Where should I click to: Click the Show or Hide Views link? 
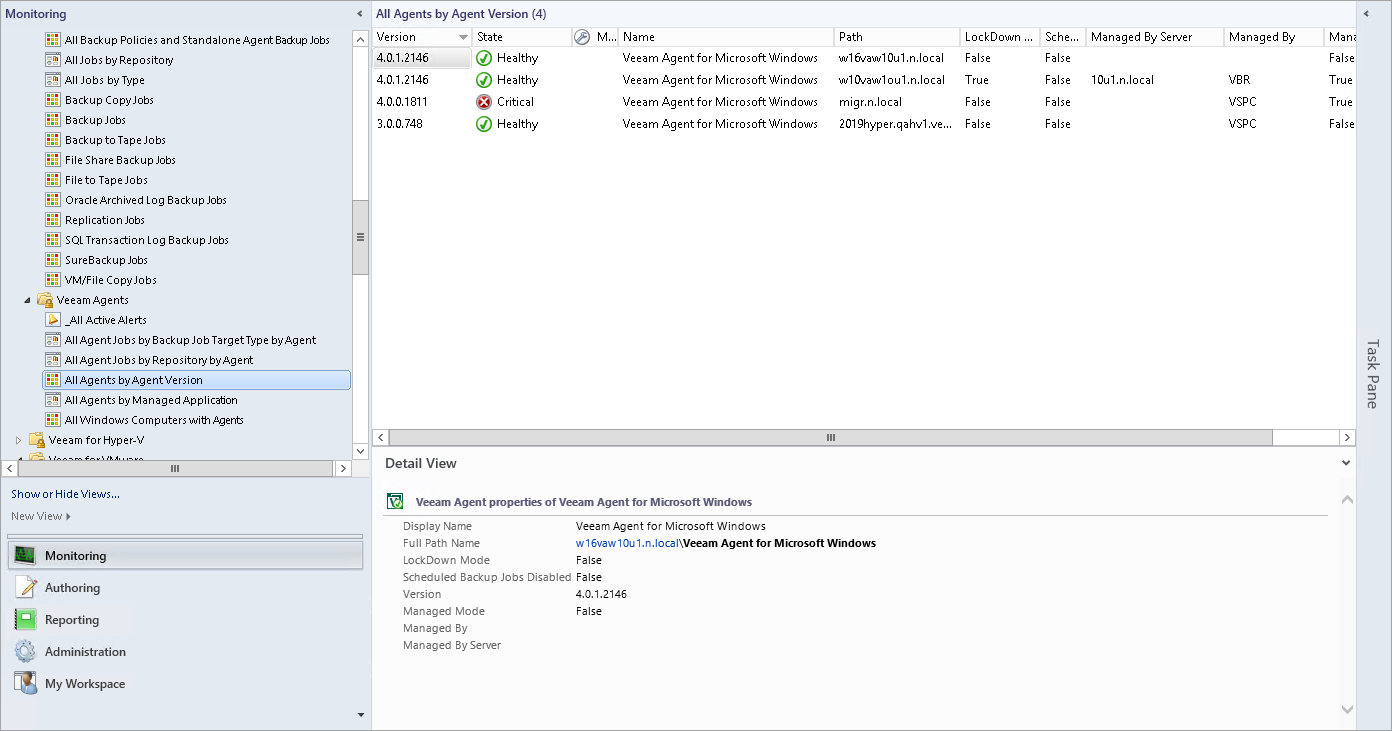[x=65, y=494]
